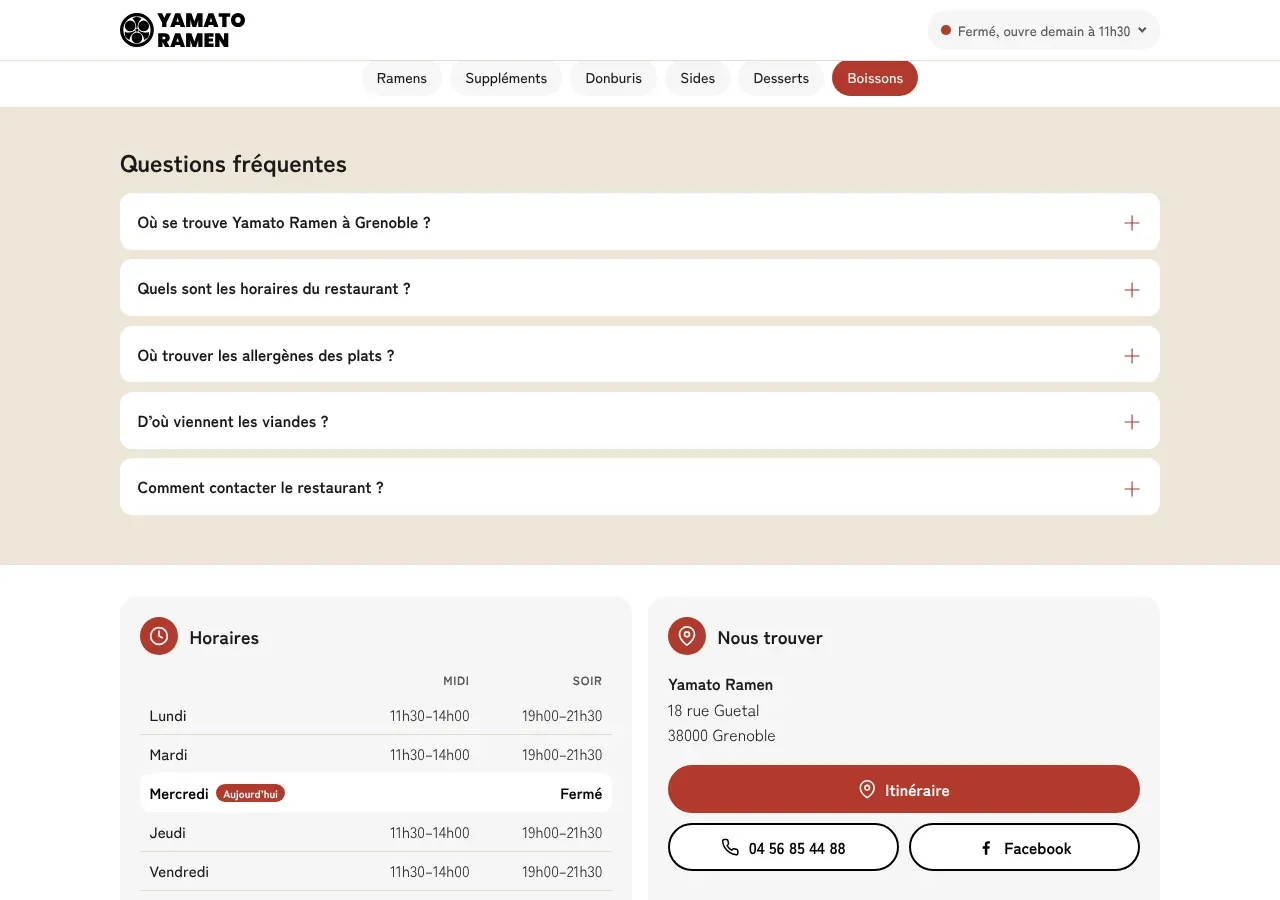Click the red closed-status dot in the header
The height and width of the screenshot is (900, 1280).
point(946,31)
